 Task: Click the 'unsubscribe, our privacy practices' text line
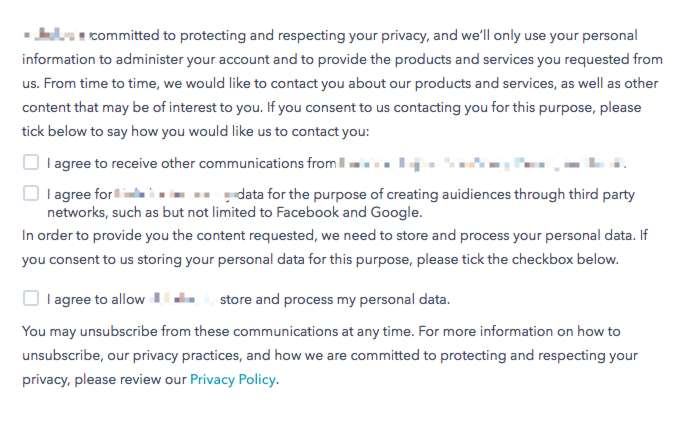(x=330, y=356)
